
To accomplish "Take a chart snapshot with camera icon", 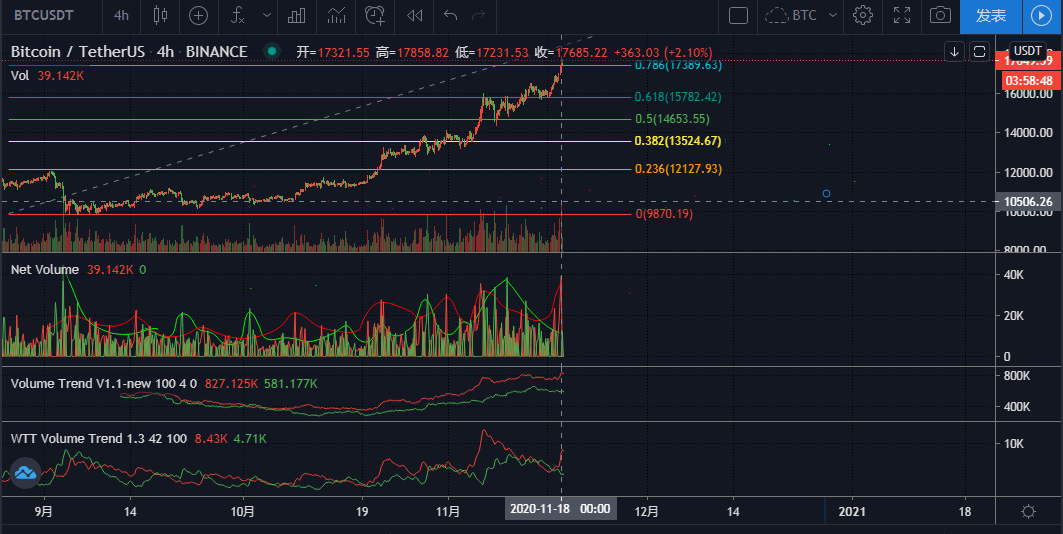I will pyautogui.click(x=939, y=15).
